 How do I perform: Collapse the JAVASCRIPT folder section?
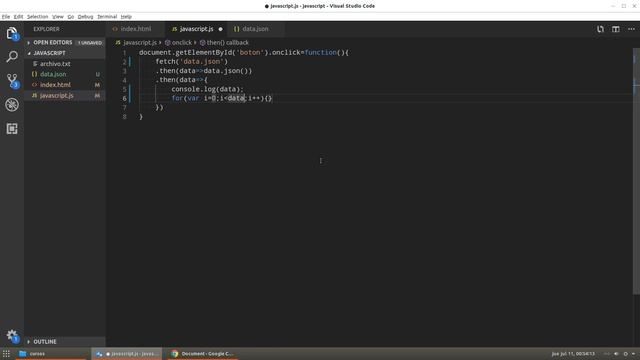[64, 53]
